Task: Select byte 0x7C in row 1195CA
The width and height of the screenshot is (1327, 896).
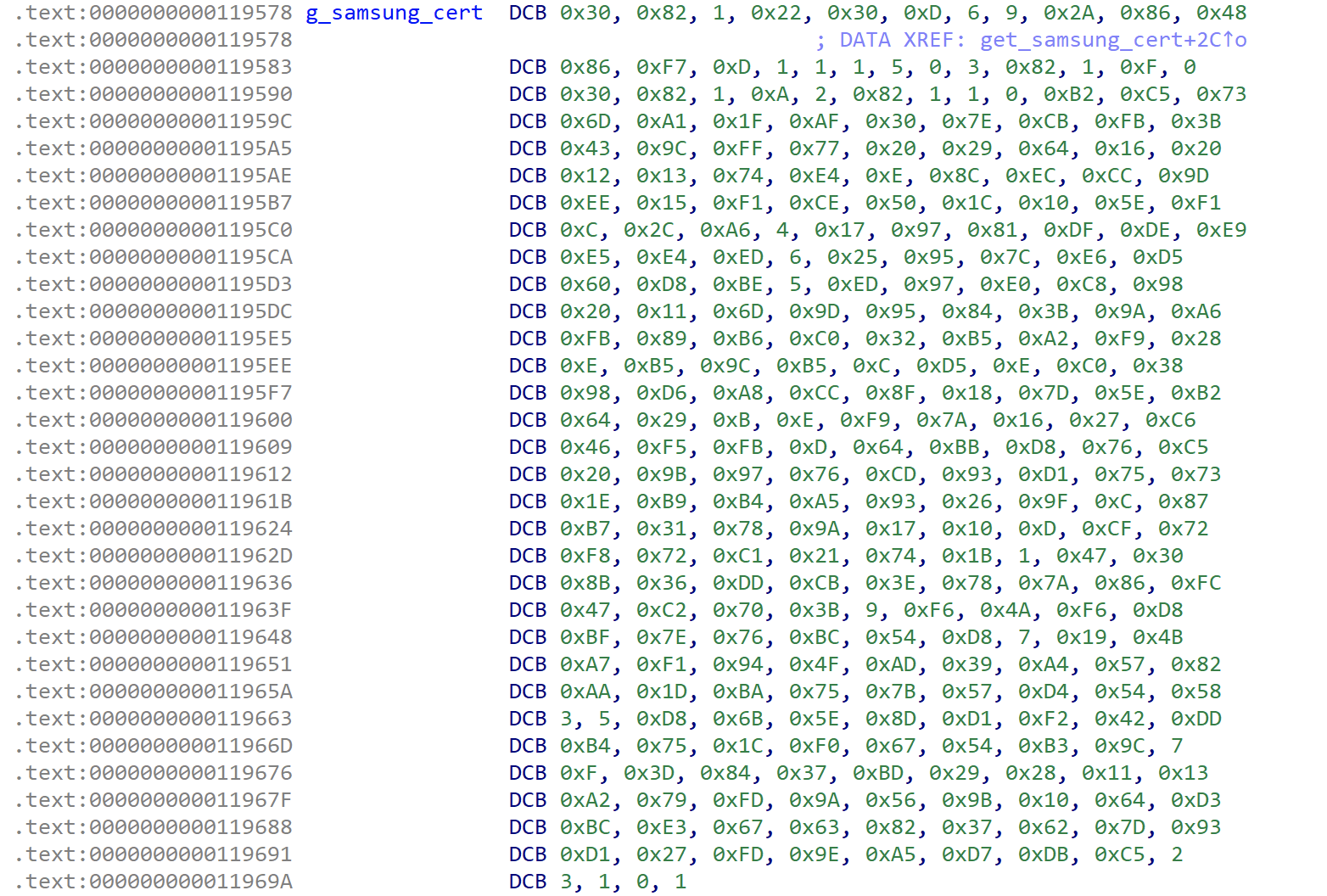Action: coord(1005,257)
